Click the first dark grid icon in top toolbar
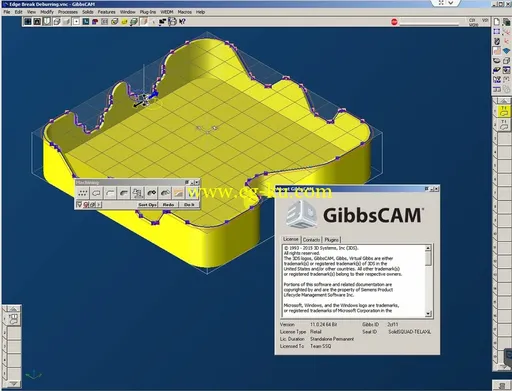The height and width of the screenshot is (391, 512). pos(28,22)
